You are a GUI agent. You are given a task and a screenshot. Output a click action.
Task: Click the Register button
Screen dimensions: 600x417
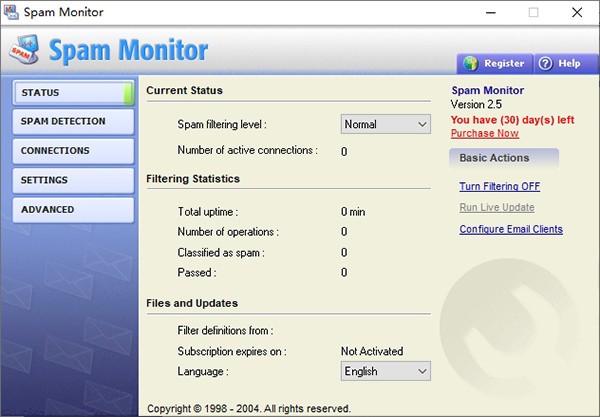(494, 63)
